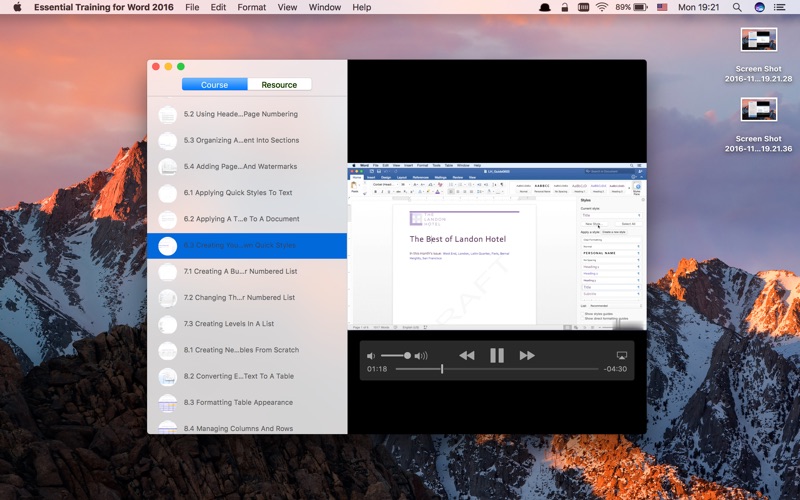Click the video progress playhead

[442, 368]
